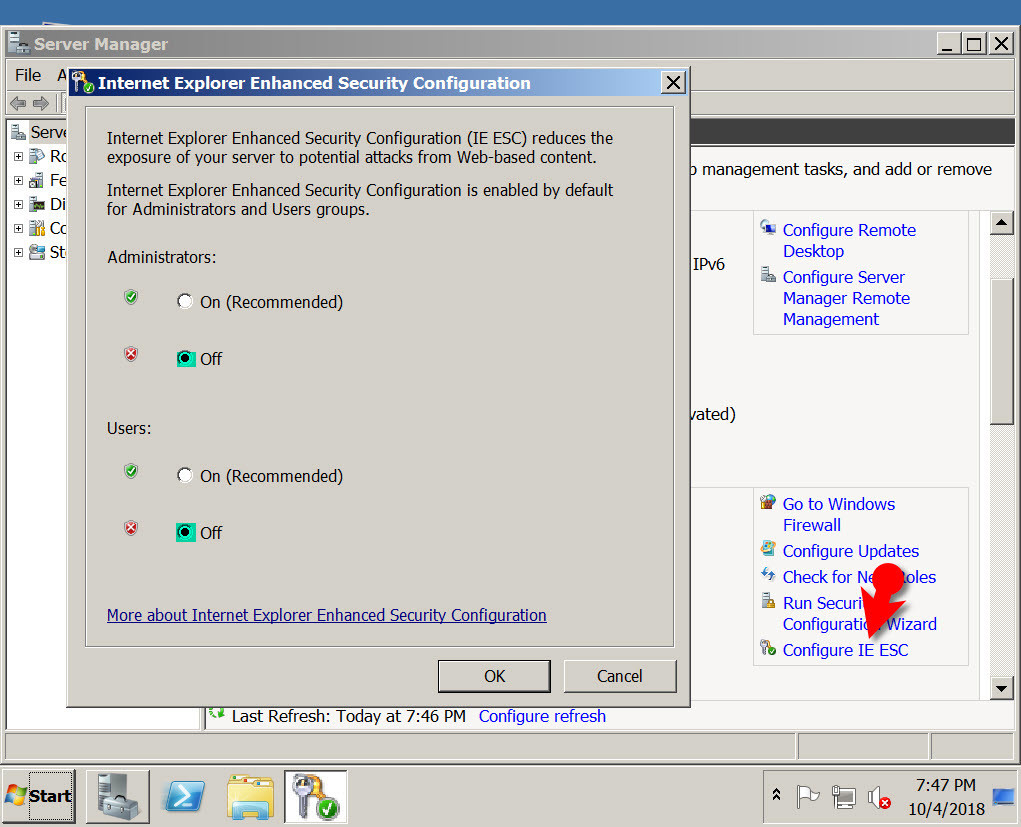Select the Roles node icon in tree

(37, 156)
